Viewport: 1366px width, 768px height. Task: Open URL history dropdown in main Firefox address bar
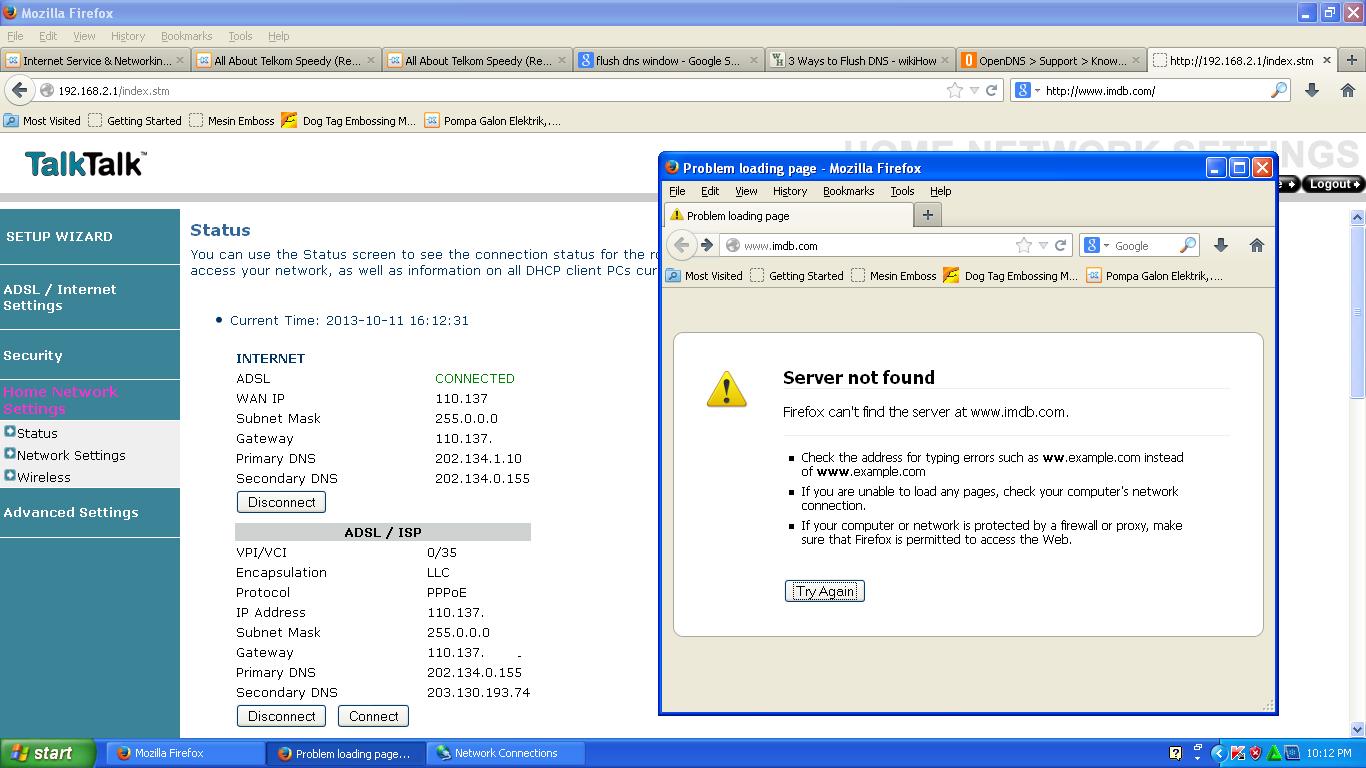[974, 90]
